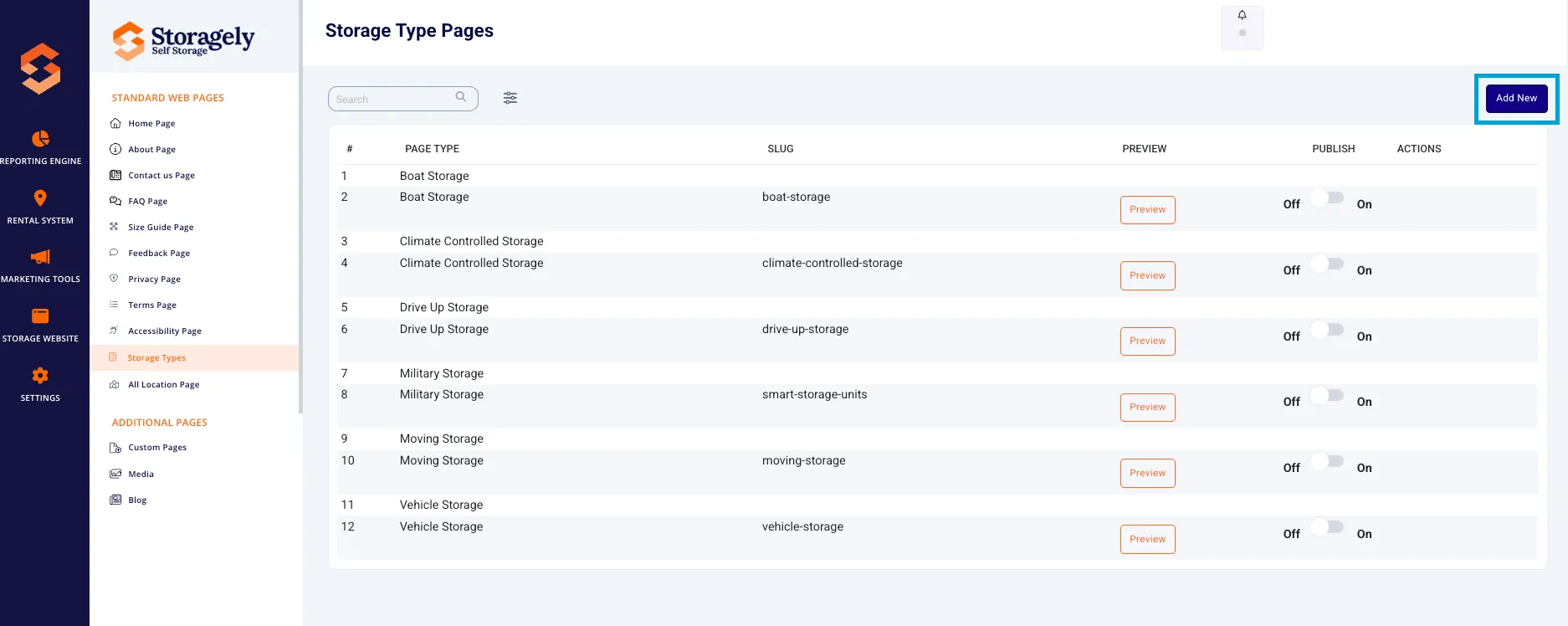The width and height of the screenshot is (1568, 626).
Task: Click the Add New button
Action: tap(1516, 98)
